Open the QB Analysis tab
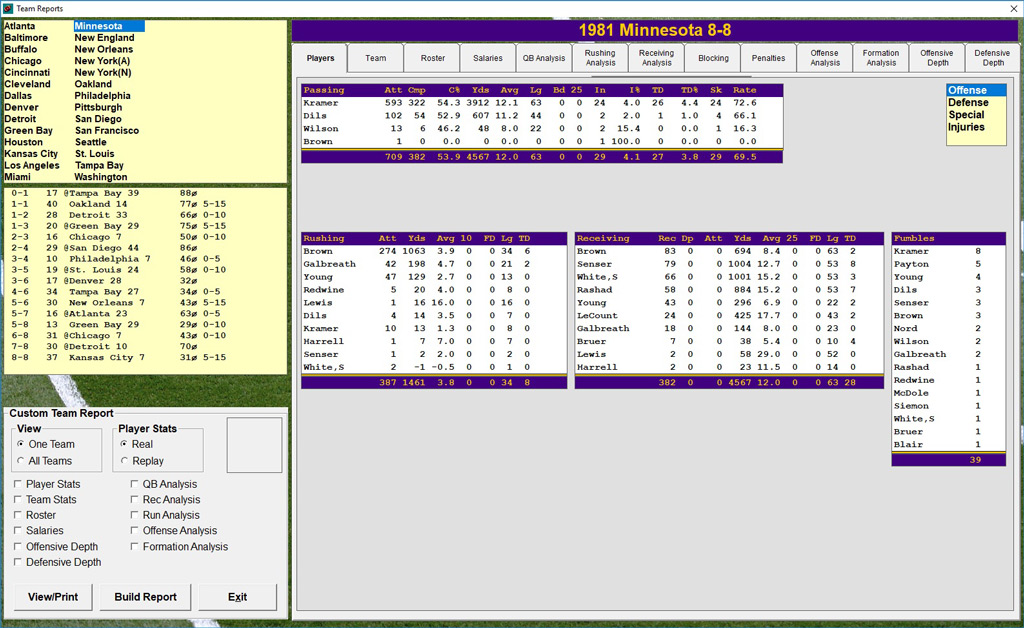The width and height of the screenshot is (1024, 628). [544, 58]
